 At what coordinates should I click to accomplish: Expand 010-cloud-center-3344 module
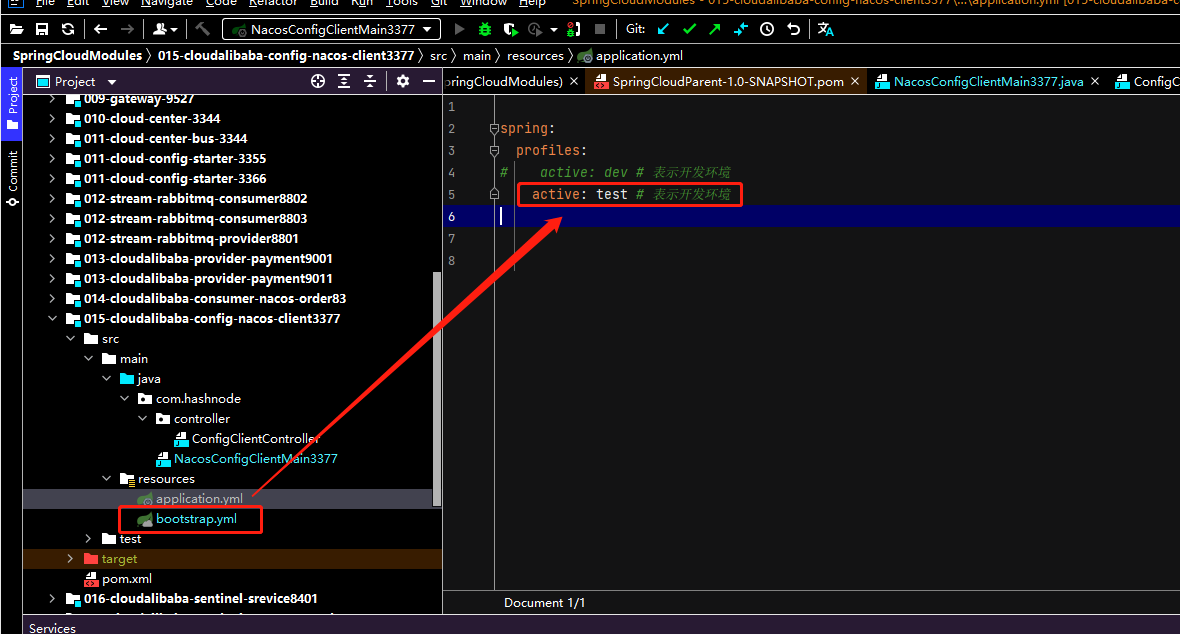[52, 118]
